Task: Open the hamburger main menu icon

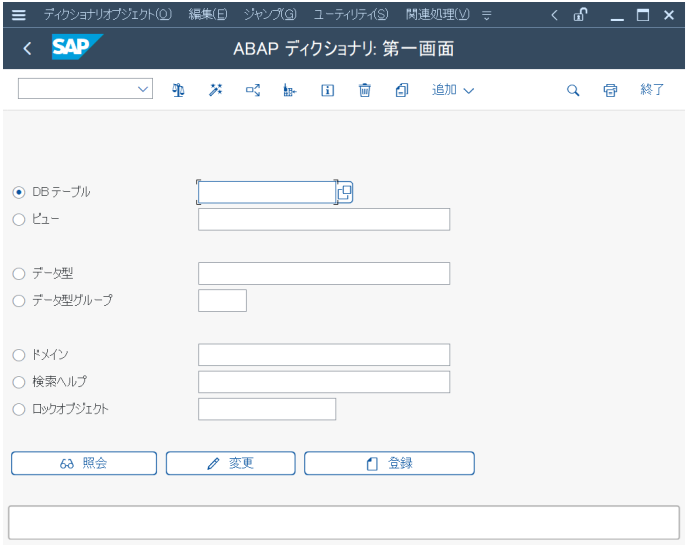Action: click(18, 15)
